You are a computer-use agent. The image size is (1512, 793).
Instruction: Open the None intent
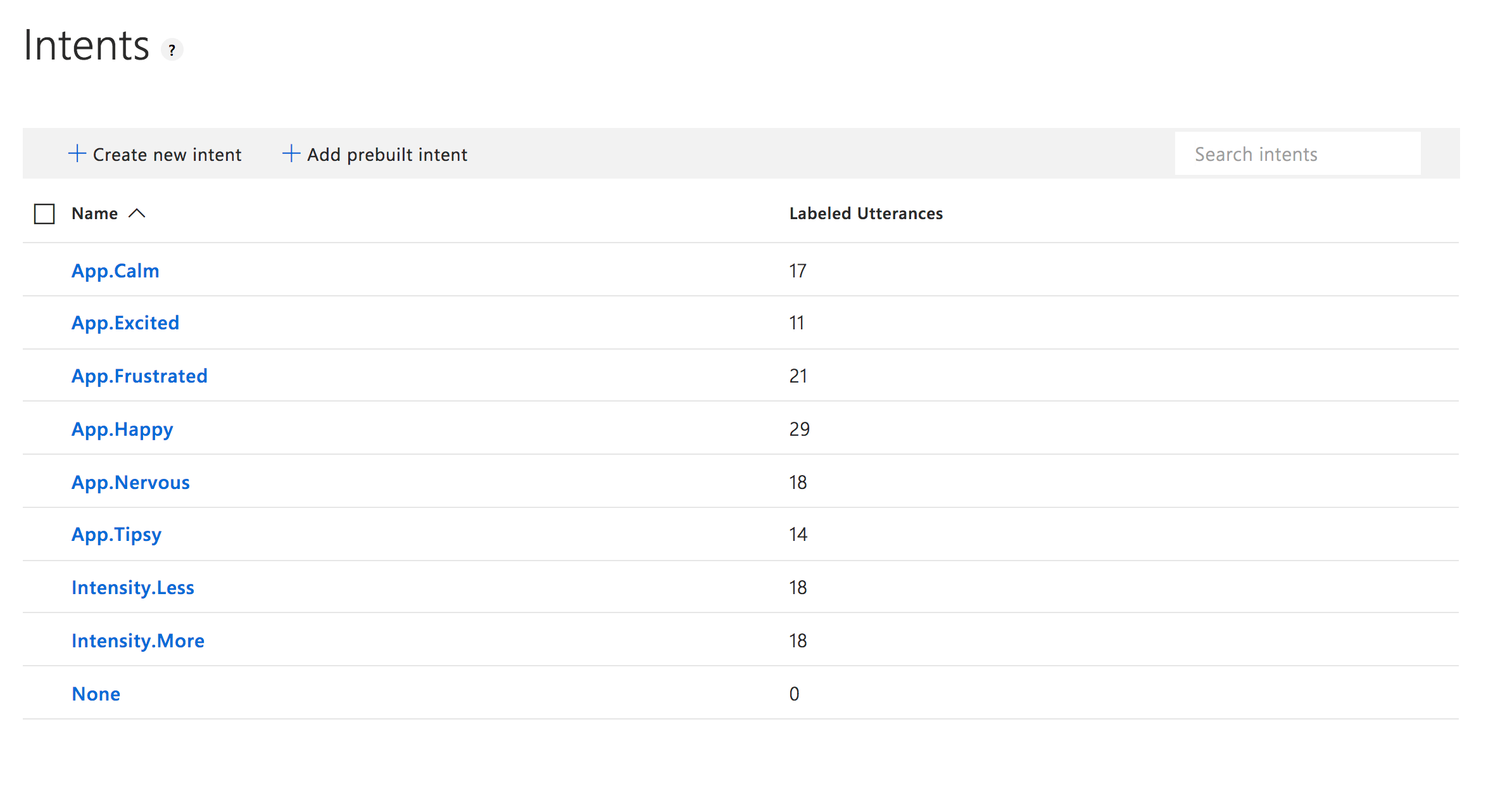[96, 694]
